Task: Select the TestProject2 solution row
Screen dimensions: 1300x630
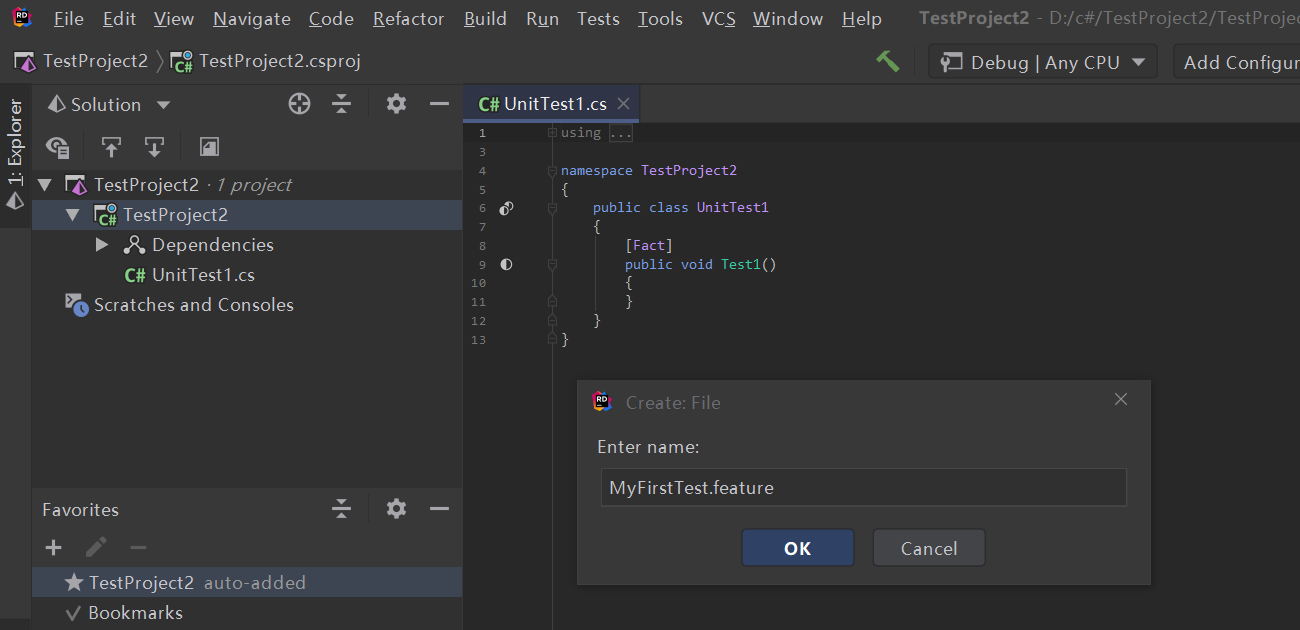Action: (x=247, y=185)
